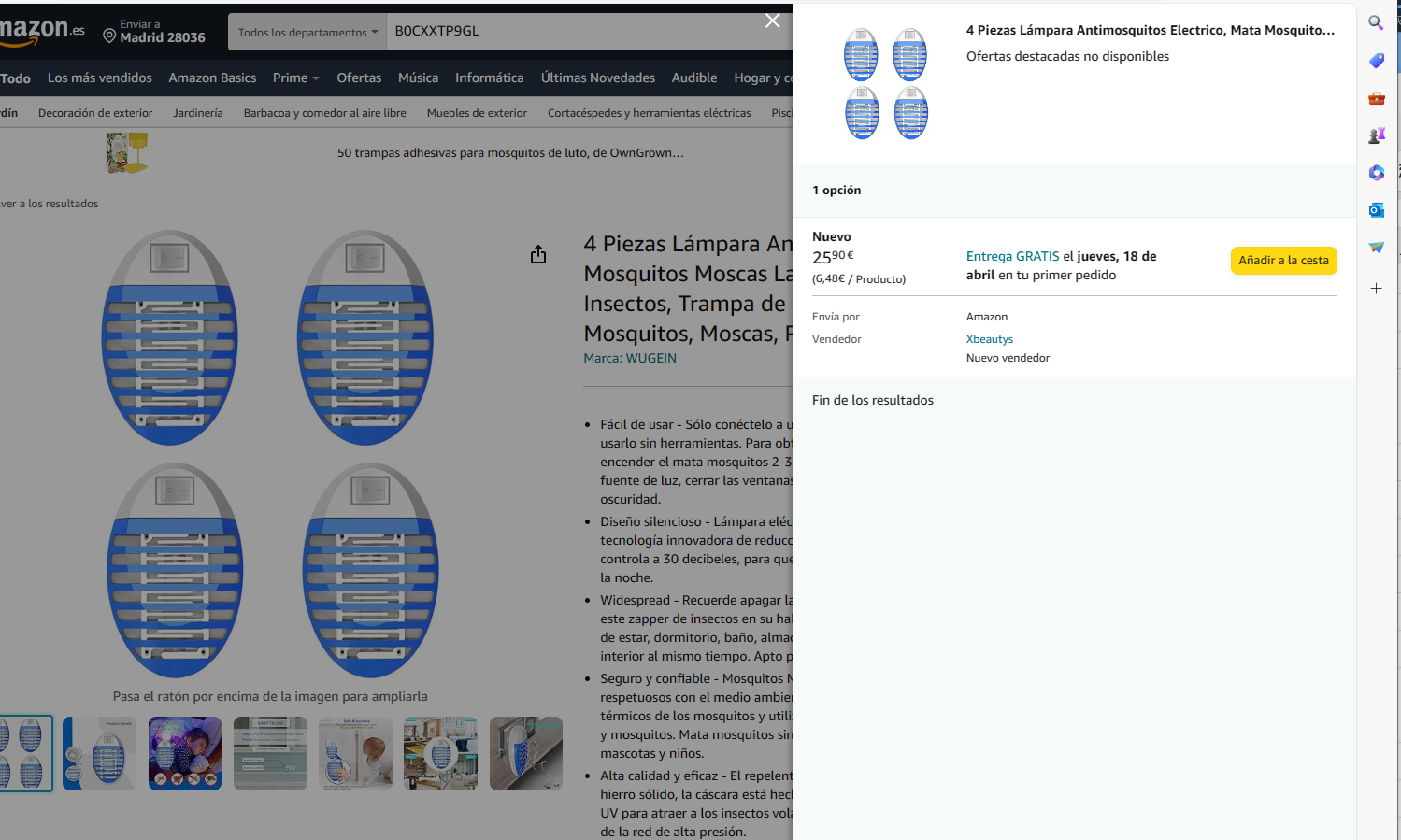
Task: Click the 'Entrega GRATIS' link
Action: pyautogui.click(x=1013, y=256)
